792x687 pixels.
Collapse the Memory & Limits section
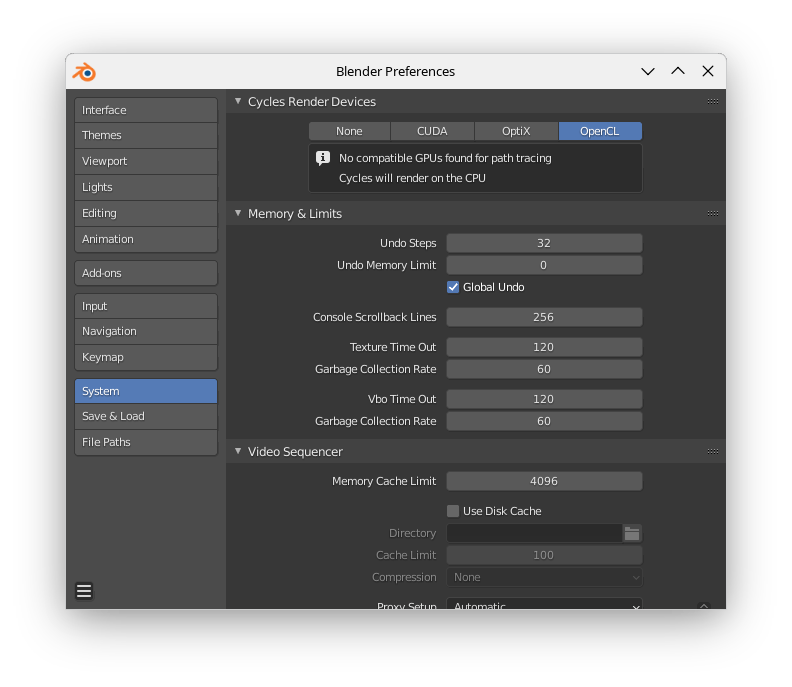[x=238, y=213]
